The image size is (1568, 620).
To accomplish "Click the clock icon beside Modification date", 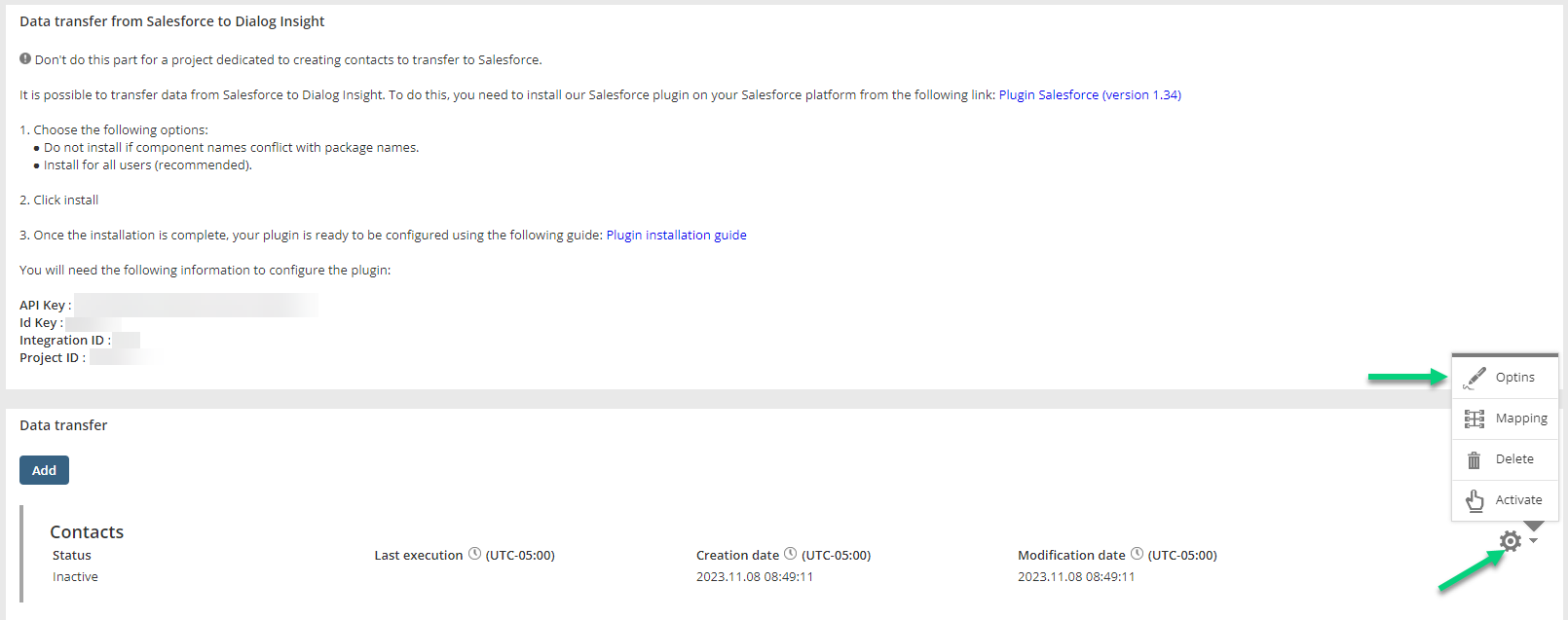I will (1137, 554).
